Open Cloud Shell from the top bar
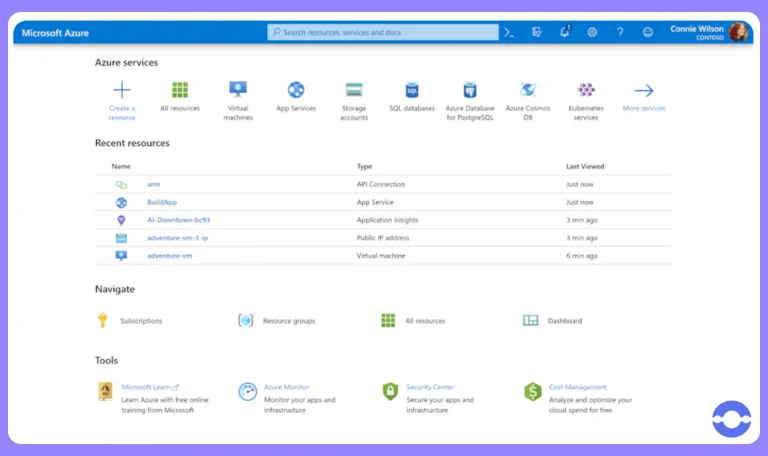The width and height of the screenshot is (768, 456). pyautogui.click(x=509, y=33)
